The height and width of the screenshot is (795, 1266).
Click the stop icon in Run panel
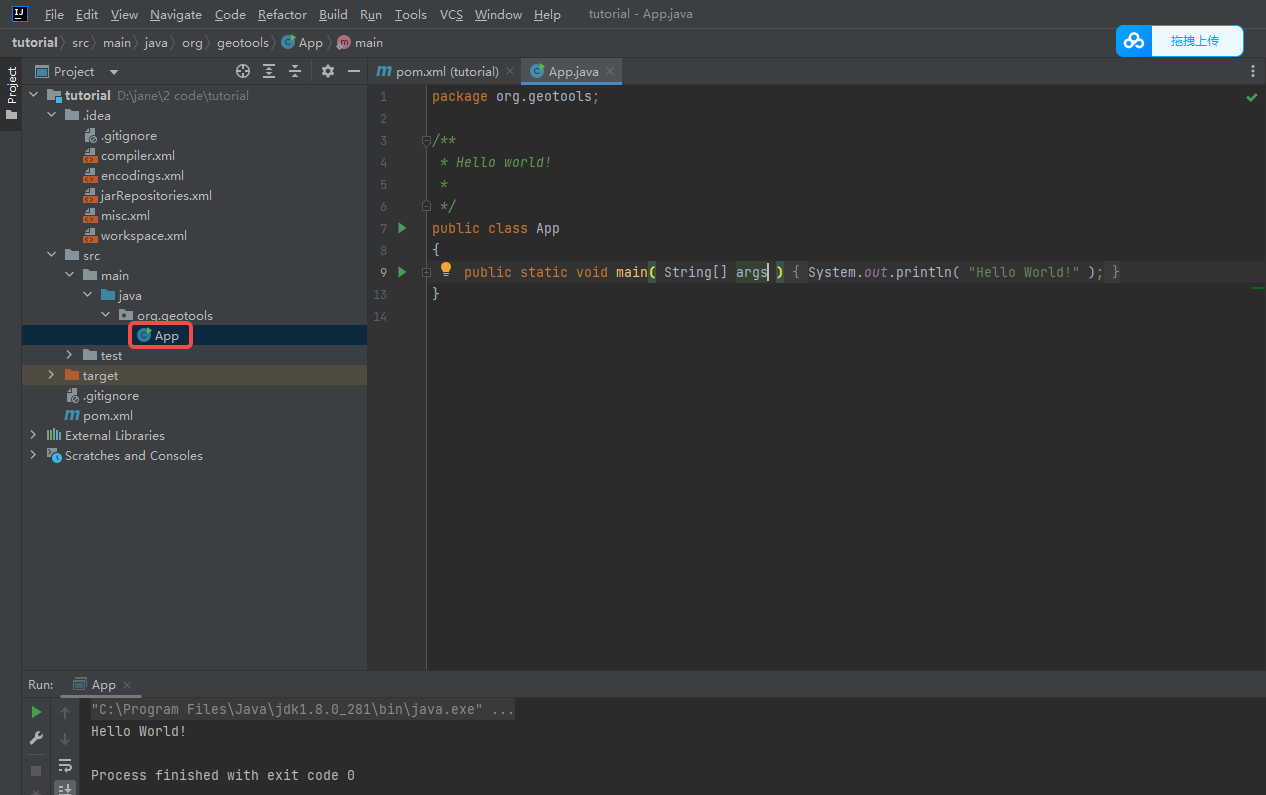pyautogui.click(x=36, y=771)
